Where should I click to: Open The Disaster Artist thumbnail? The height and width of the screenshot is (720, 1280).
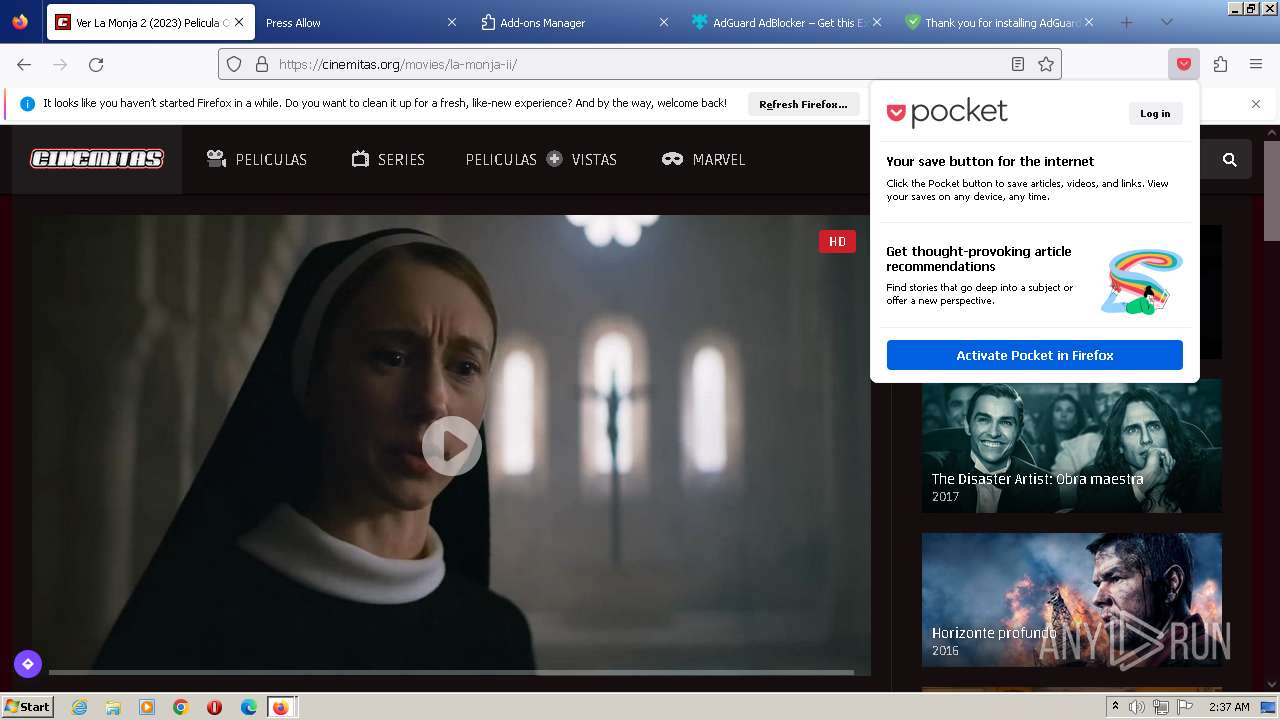1071,446
